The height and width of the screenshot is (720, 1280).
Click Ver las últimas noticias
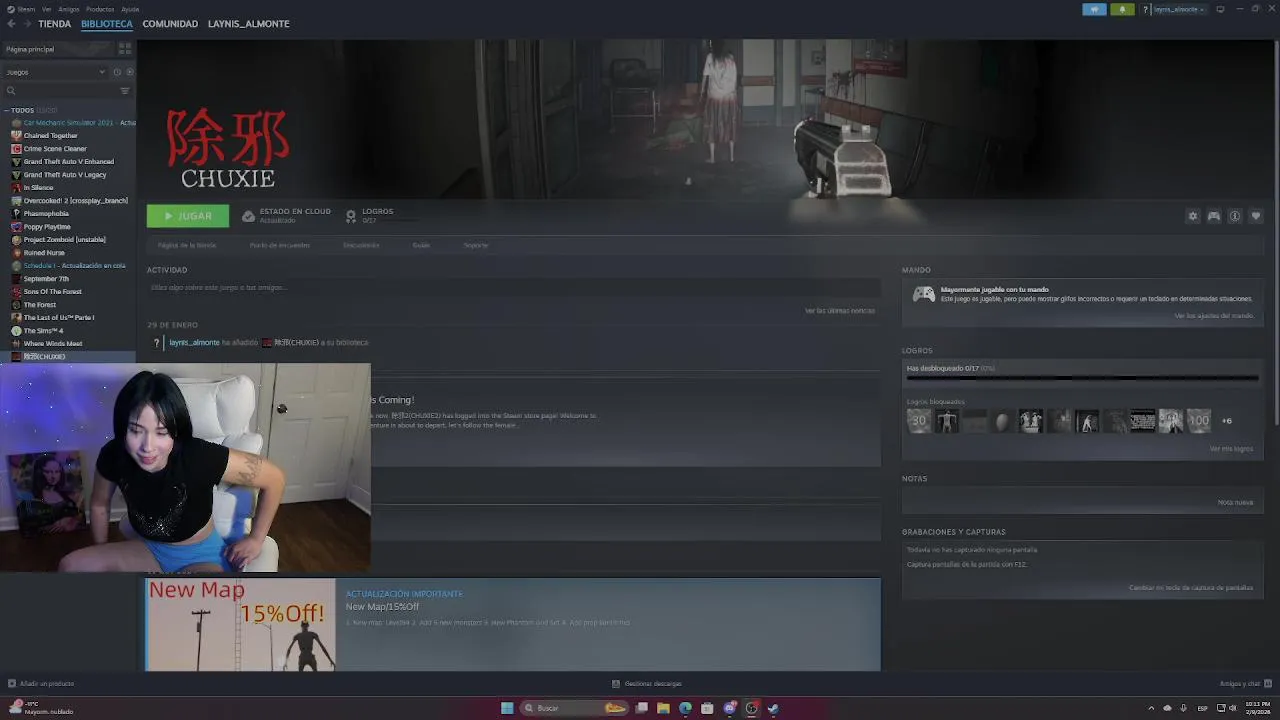coord(840,311)
